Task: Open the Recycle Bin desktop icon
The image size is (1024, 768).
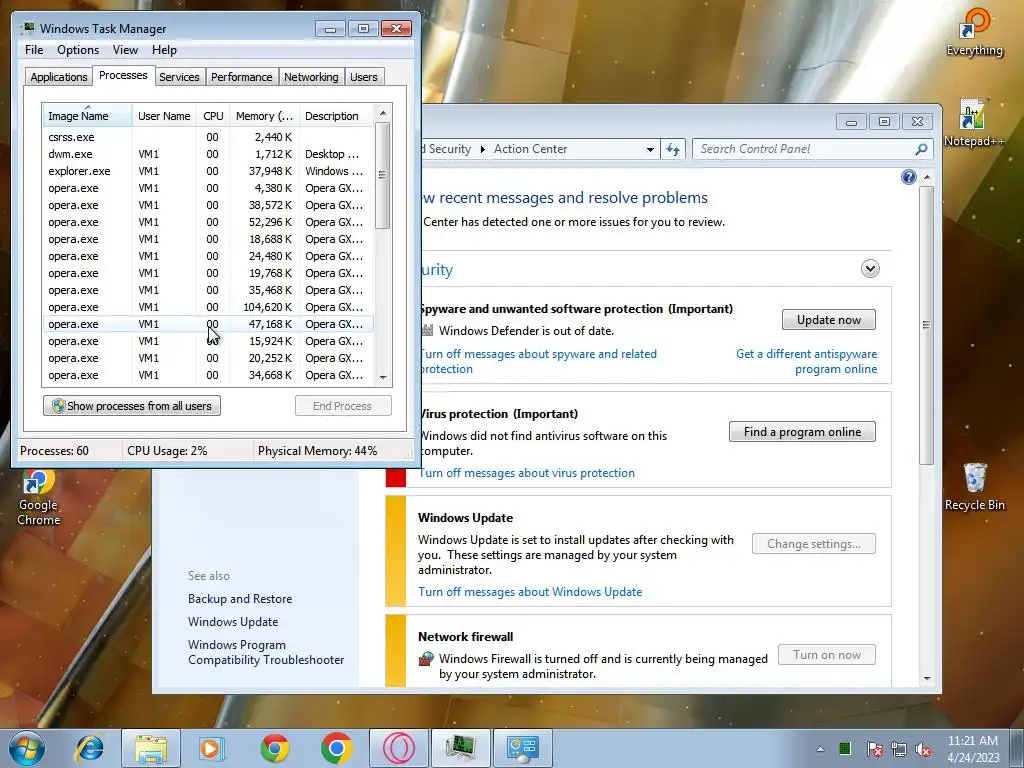Action: [x=974, y=487]
